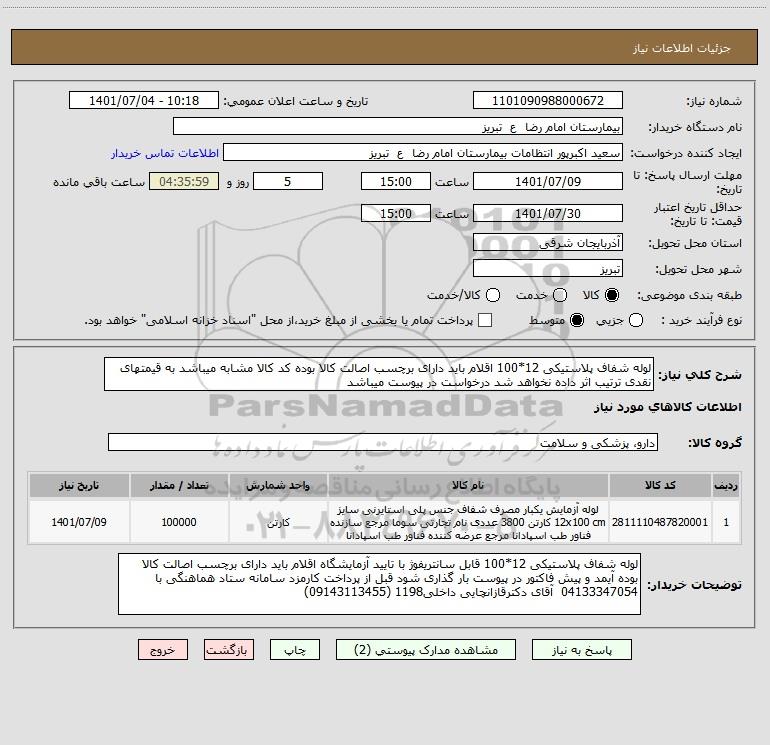The image size is (770, 745).
Task: Click the 'نام کالا' column header
Action: pyautogui.click(x=468, y=485)
